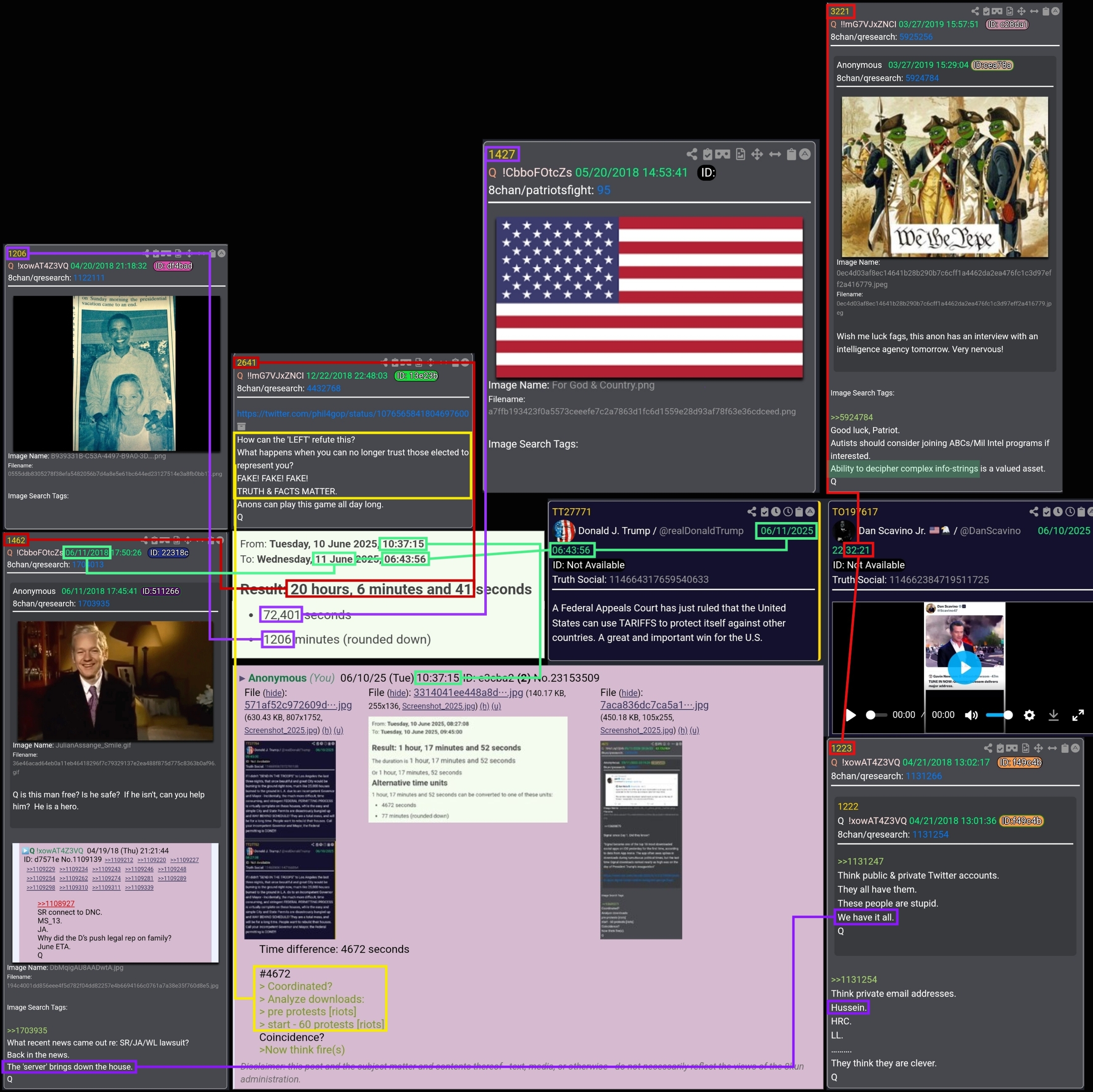
Task: Click clipboard-check icon on post 1427
Action: (x=707, y=154)
